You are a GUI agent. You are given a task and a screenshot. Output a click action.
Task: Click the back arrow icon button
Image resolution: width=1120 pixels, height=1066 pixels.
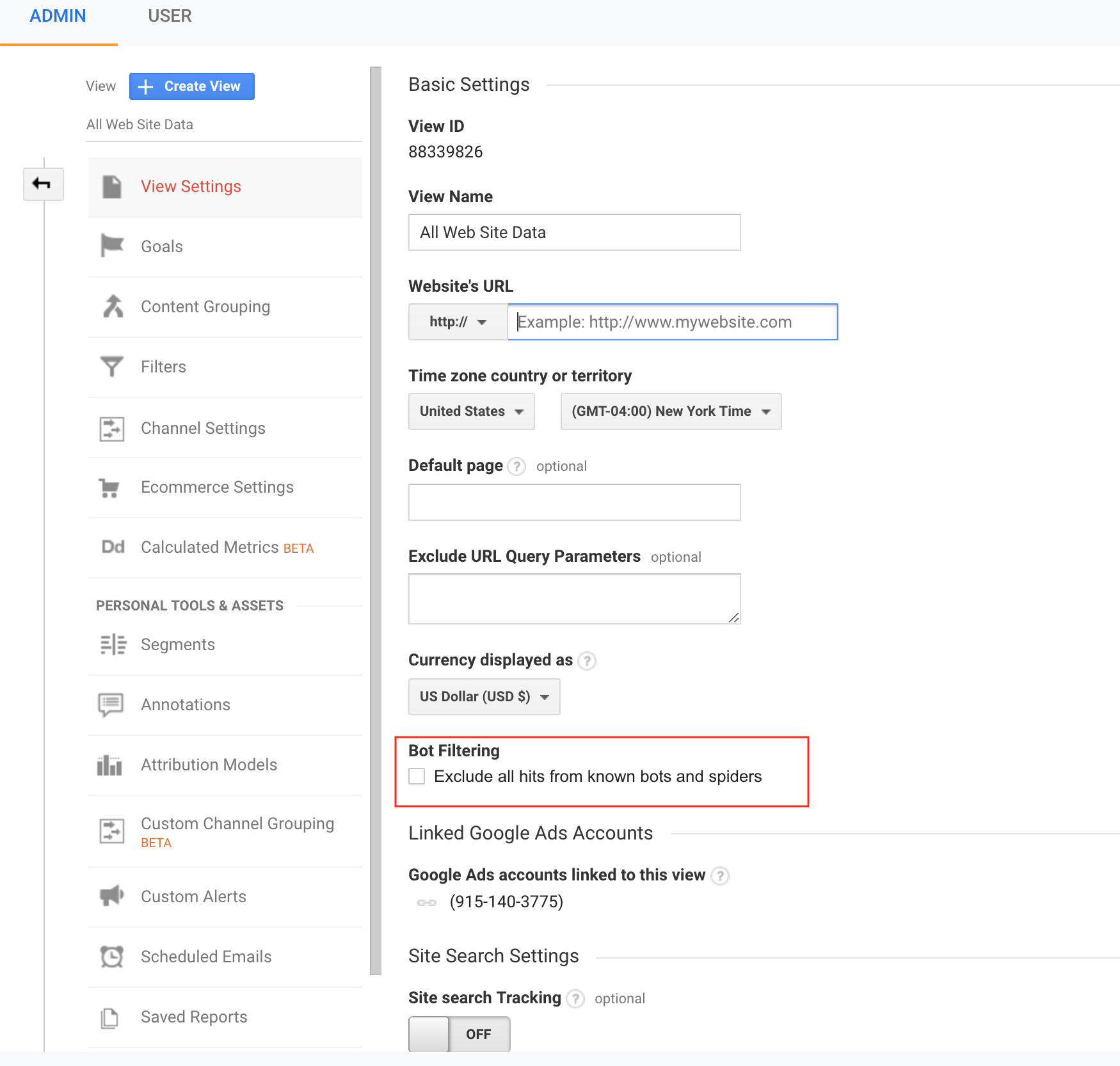[x=43, y=184]
